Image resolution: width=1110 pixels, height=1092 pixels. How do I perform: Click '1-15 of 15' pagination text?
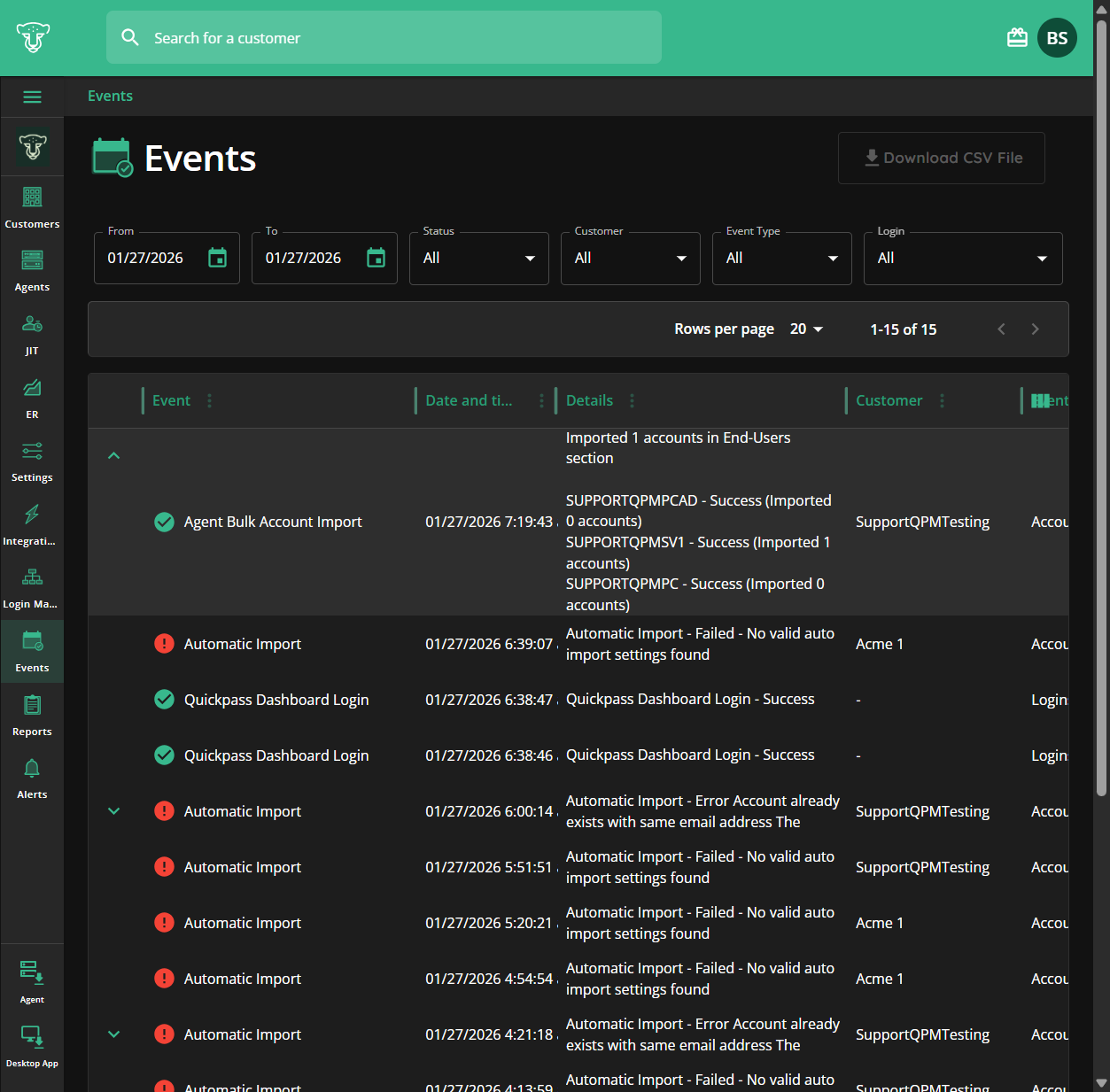(x=903, y=329)
